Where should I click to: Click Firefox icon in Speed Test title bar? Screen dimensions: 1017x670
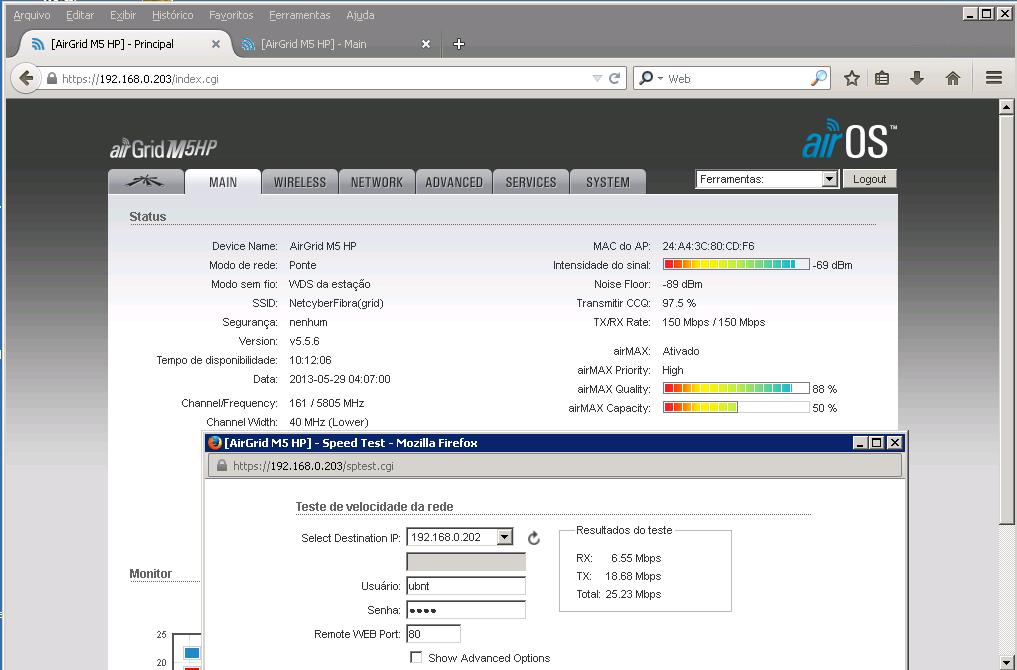(x=214, y=443)
